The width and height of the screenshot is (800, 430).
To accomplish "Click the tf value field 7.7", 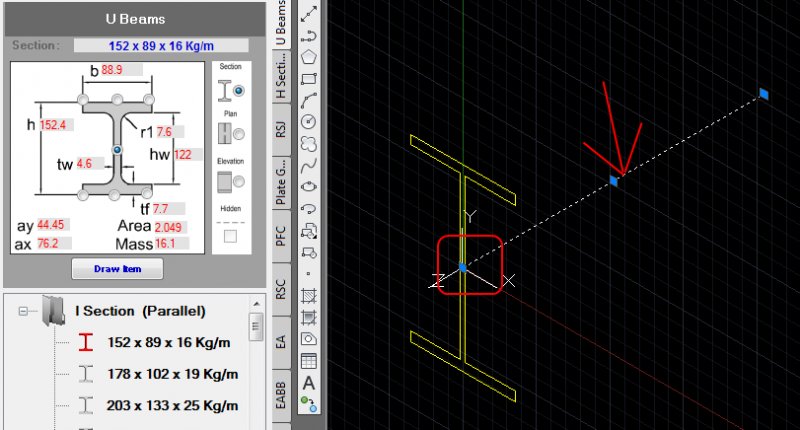I will (x=168, y=209).
